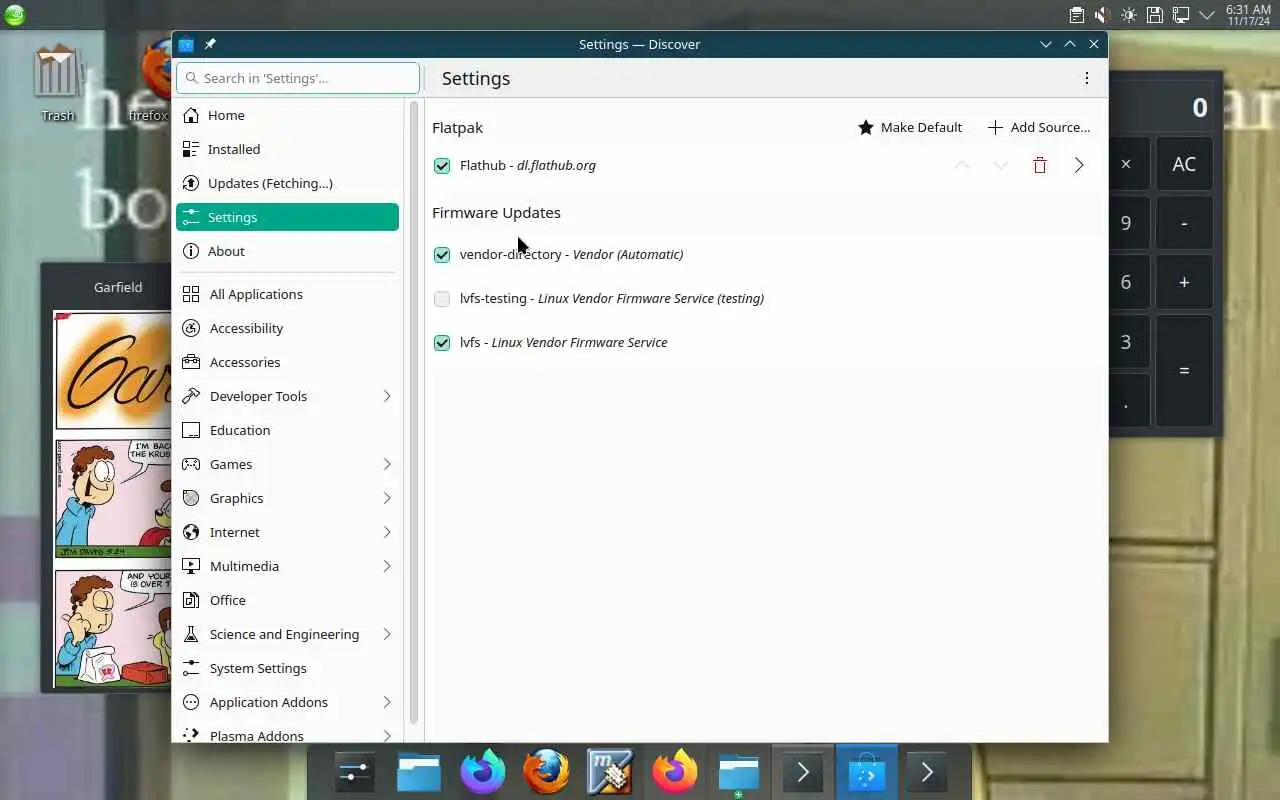Select the Settings sidebar entry
Viewport: 1280px width, 800px height.
click(x=287, y=217)
